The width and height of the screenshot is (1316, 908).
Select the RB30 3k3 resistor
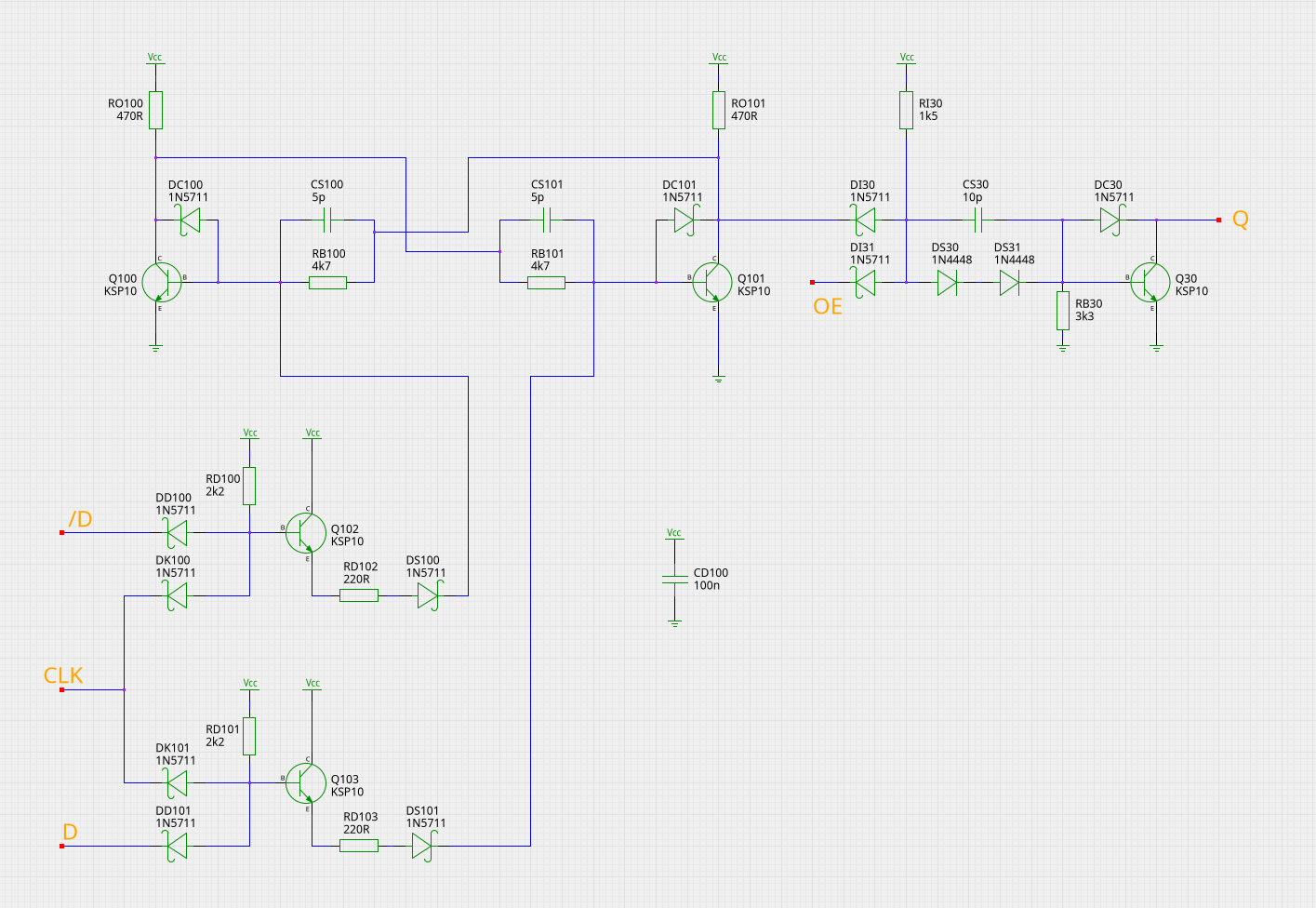[1062, 311]
